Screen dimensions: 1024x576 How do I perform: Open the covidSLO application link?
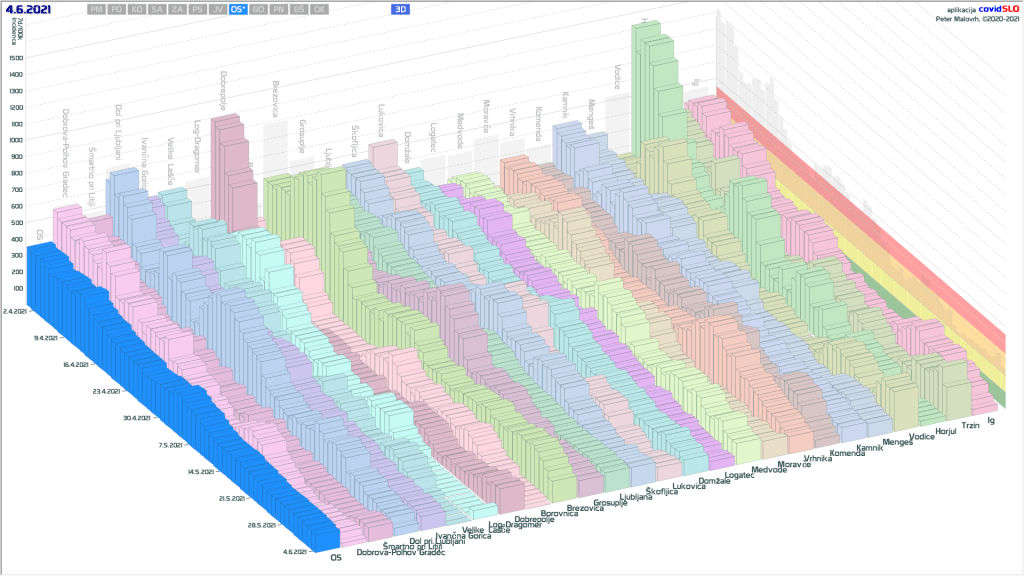[999, 8]
